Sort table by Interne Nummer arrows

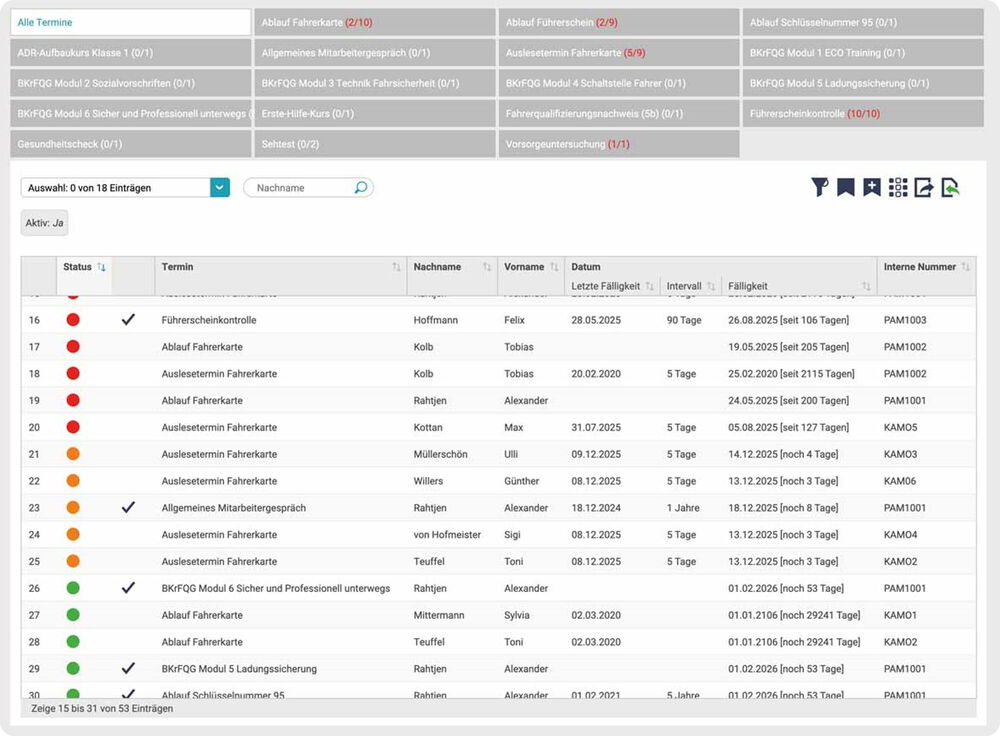(x=965, y=267)
